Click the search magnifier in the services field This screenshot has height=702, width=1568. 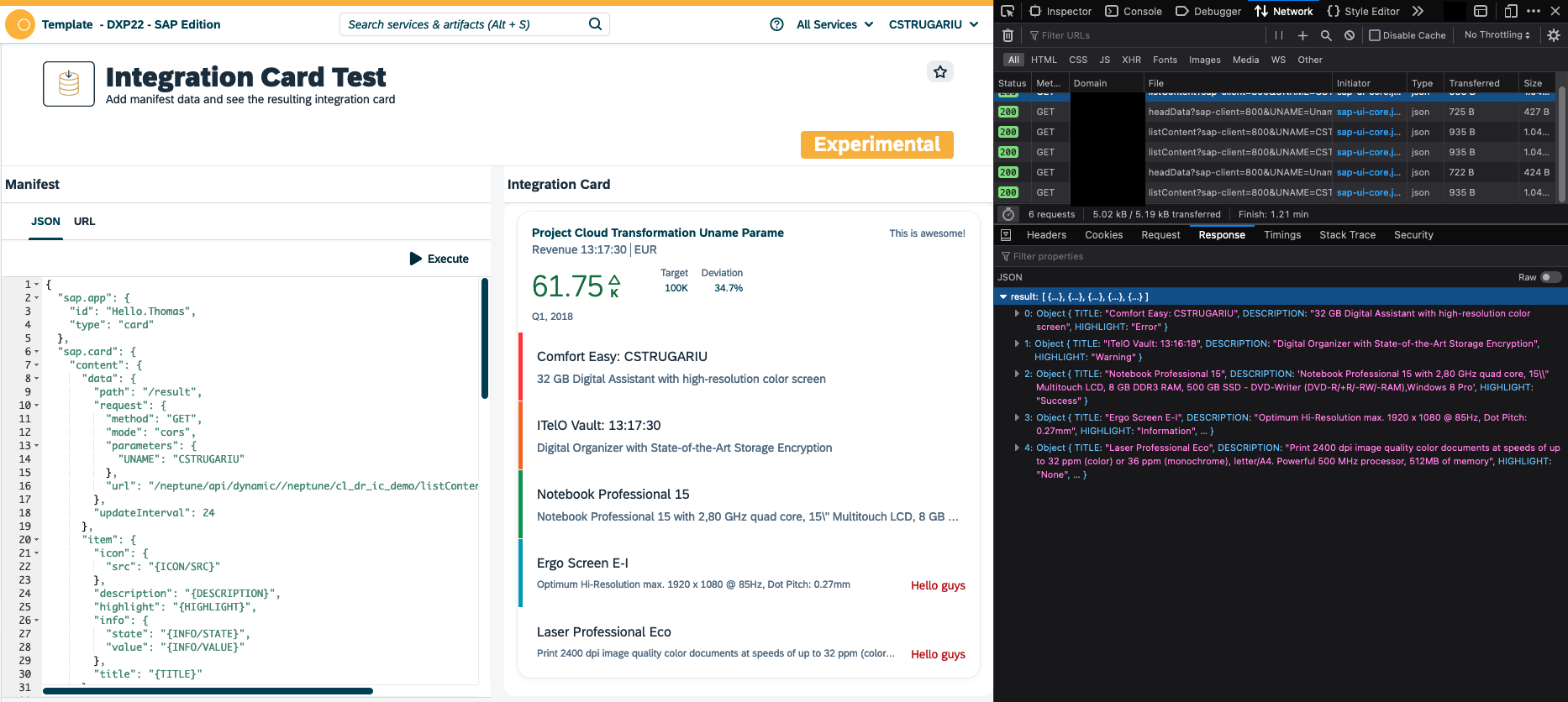pos(595,24)
